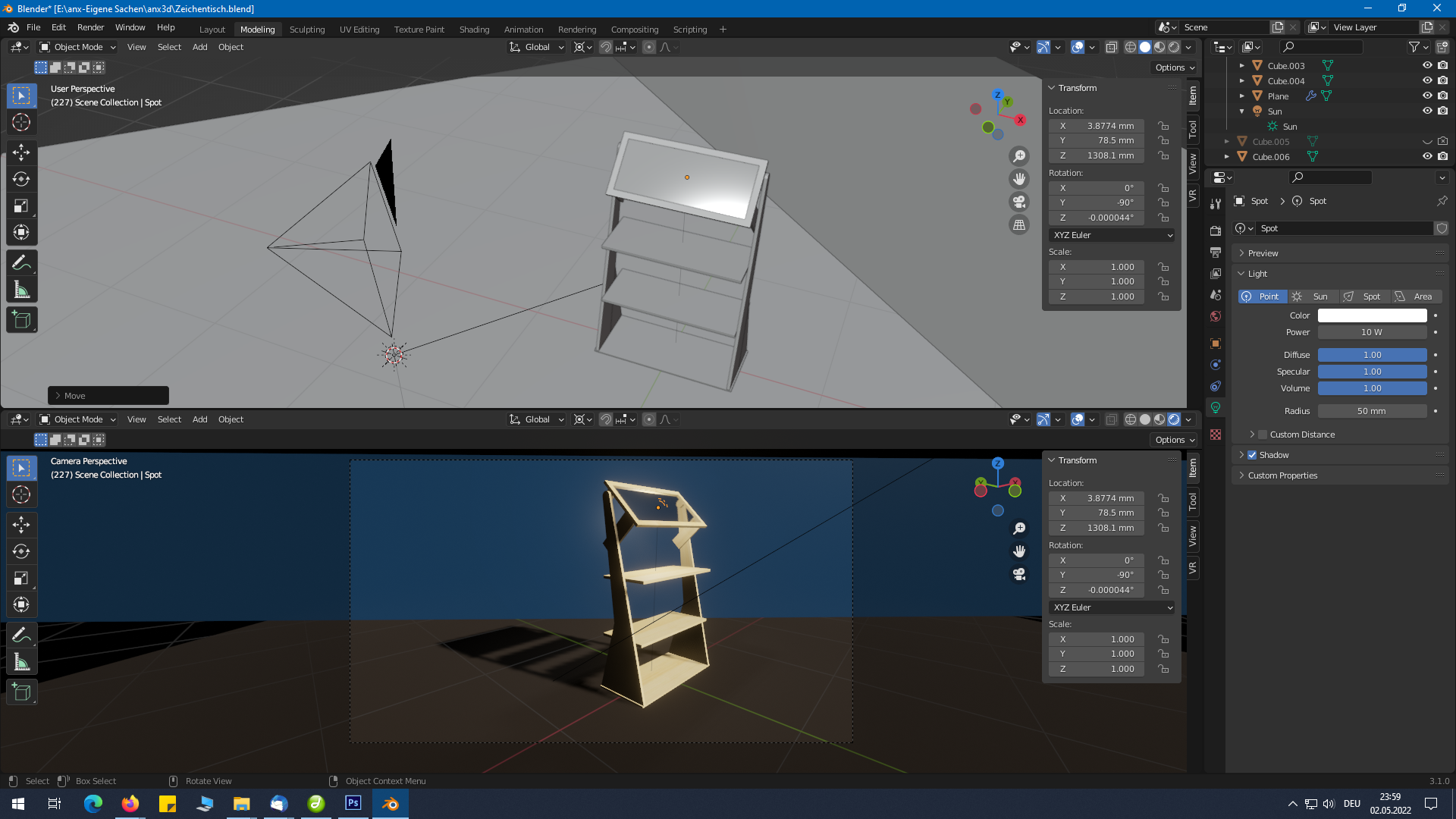Expand the Custom Properties panel
This screenshot has height=819, width=1456.
click(x=1282, y=475)
